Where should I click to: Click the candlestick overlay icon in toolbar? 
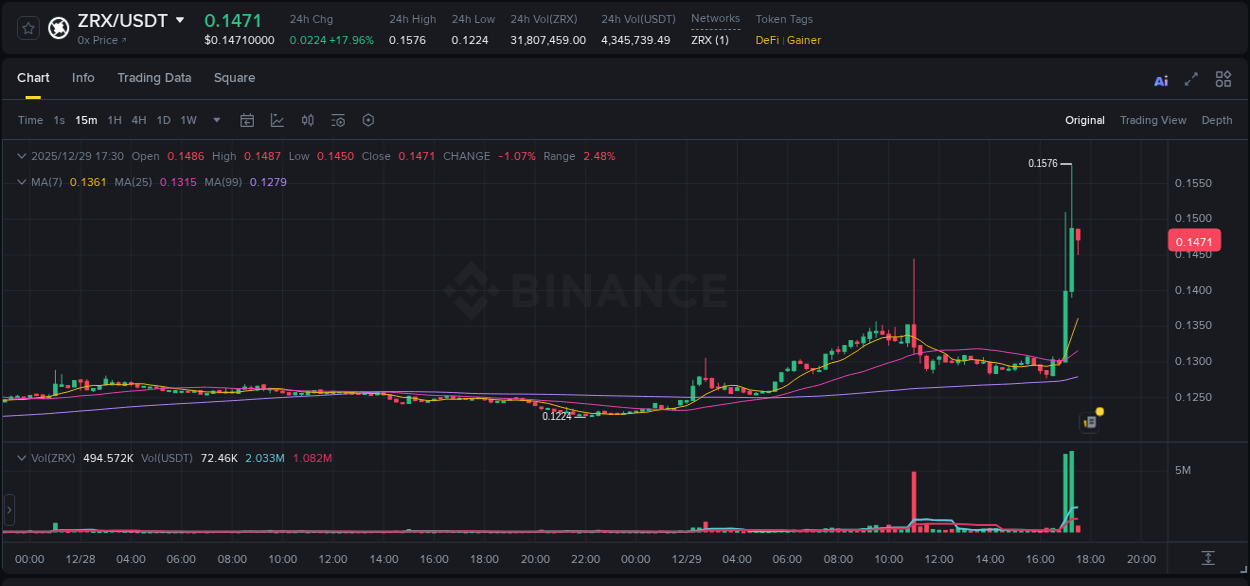[x=308, y=120]
